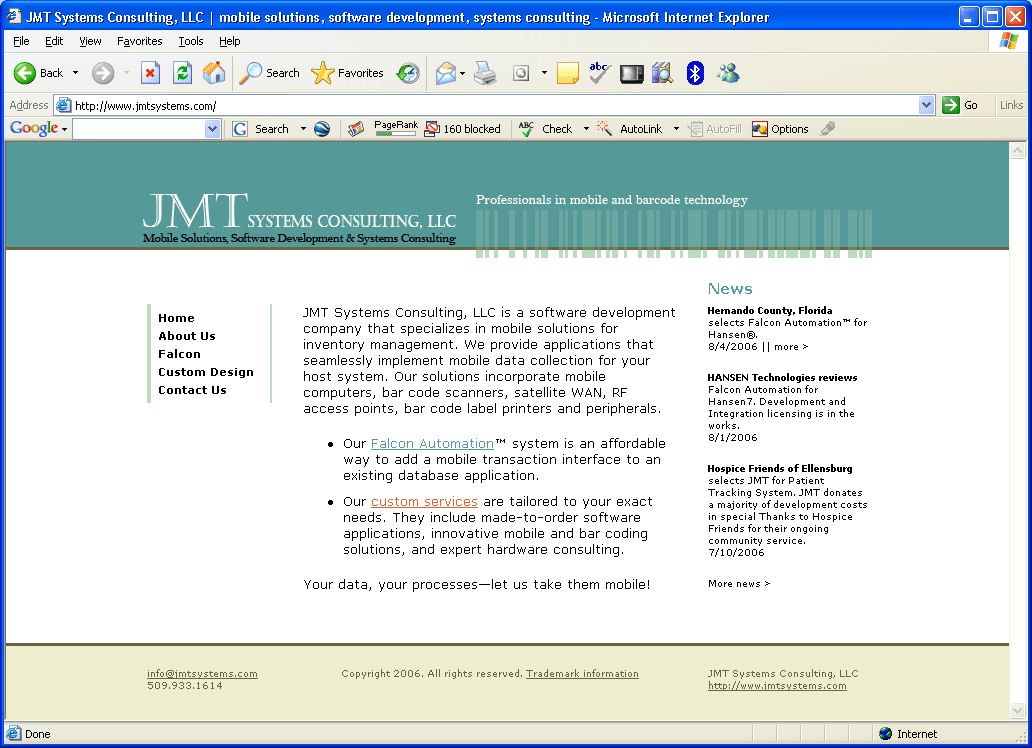Open the History clock icon
Viewport: 1032px width, 748px height.
(408, 73)
